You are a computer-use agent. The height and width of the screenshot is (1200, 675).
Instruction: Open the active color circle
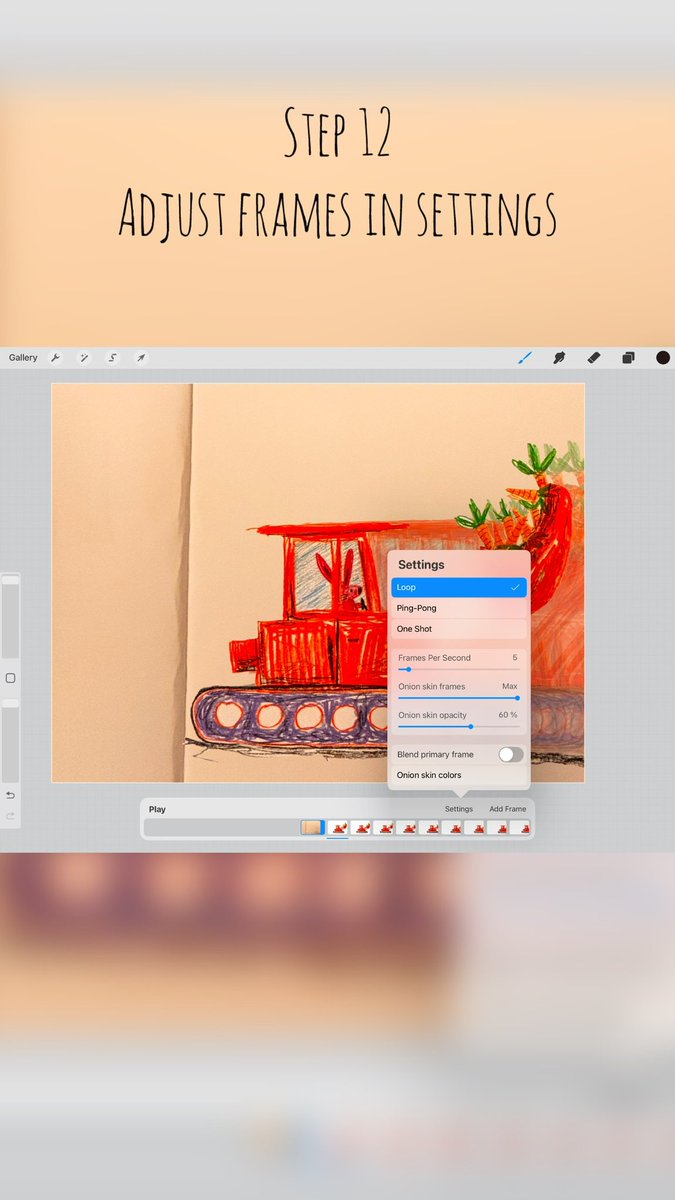click(x=662, y=358)
